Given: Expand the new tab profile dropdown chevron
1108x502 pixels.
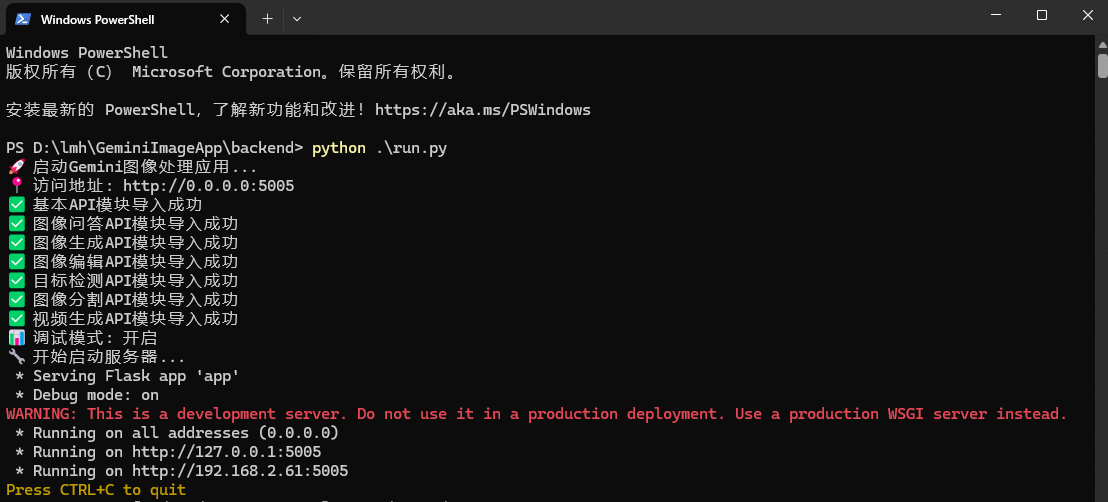Looking at the screenshot, I should [x=297, y=18].
